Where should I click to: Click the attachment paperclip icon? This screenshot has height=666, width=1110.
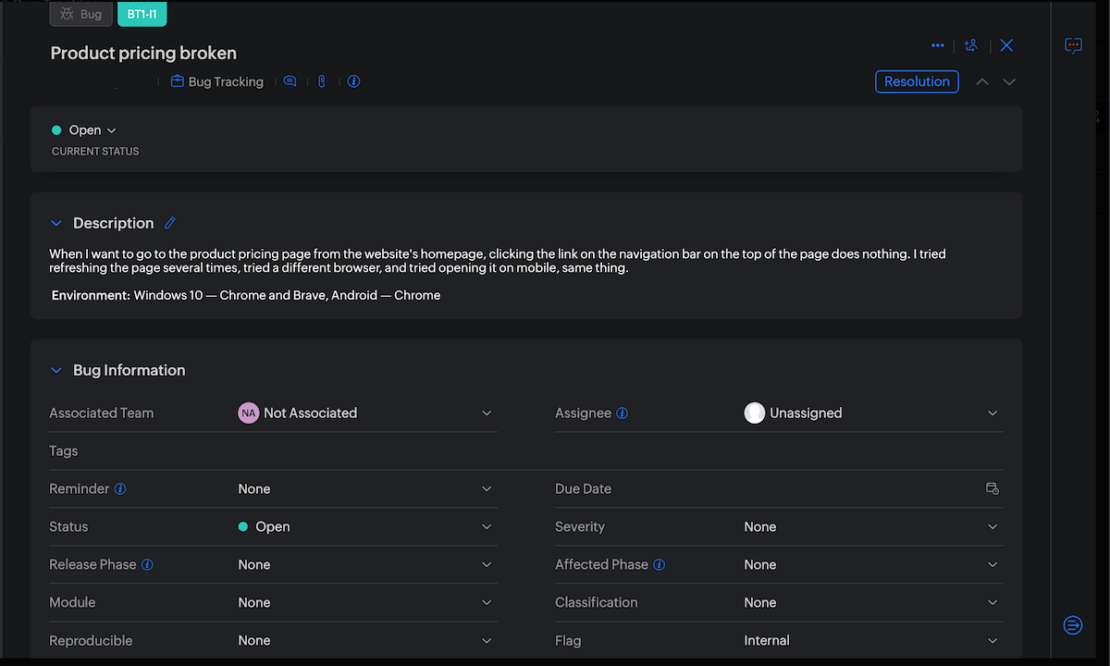[321, 81]
